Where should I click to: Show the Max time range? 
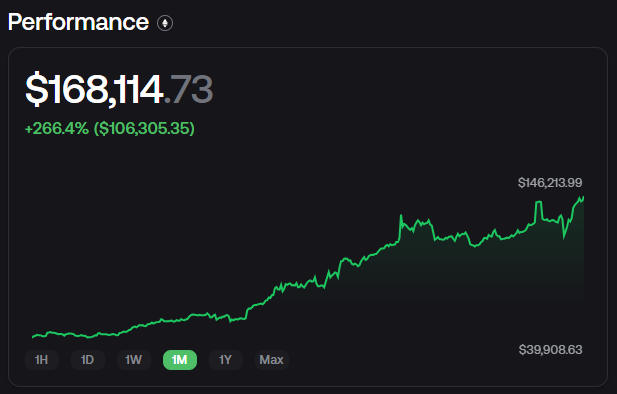(x=272, y=360)
